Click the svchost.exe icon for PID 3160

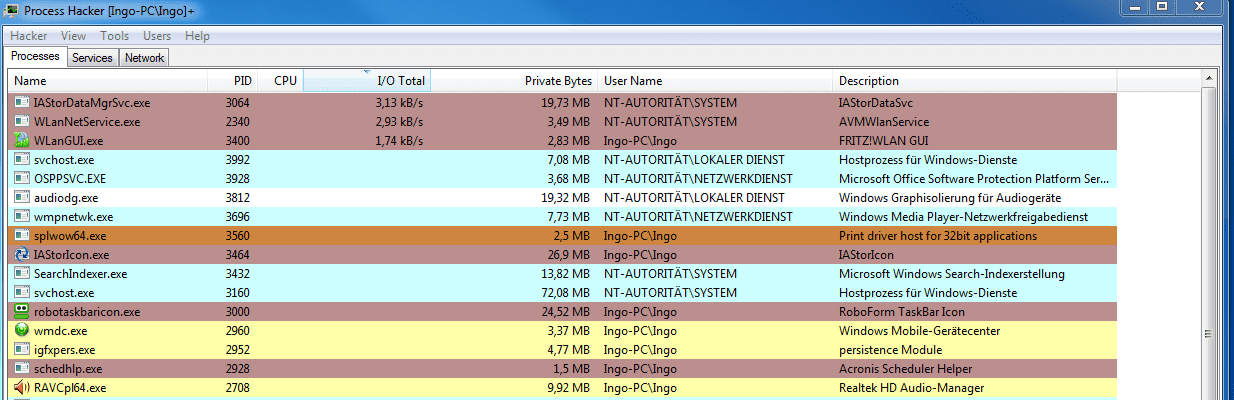pos(23,292)
